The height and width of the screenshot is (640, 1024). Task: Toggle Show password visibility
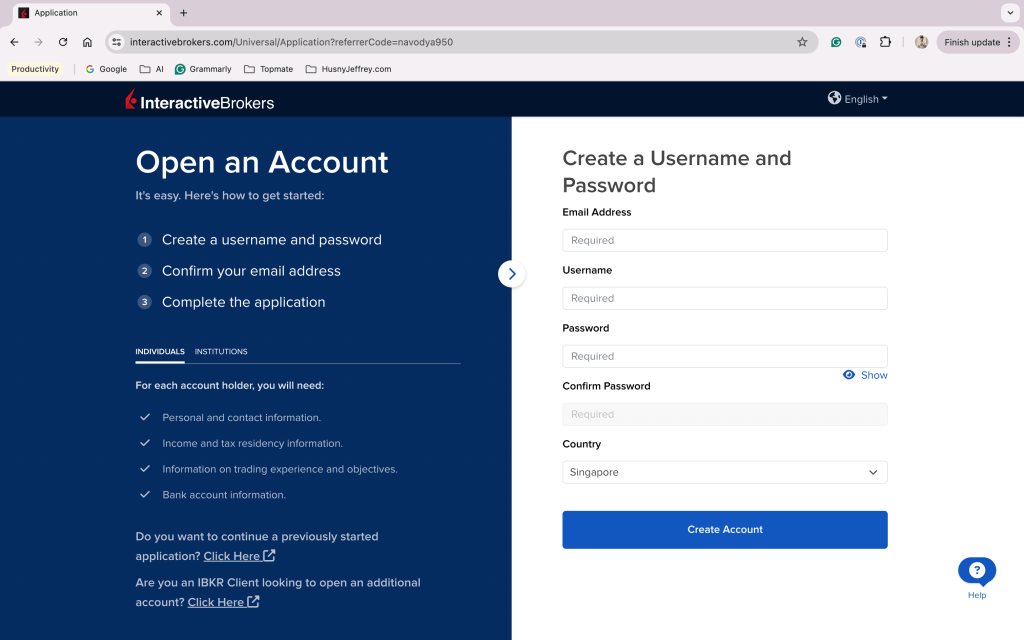865,375
